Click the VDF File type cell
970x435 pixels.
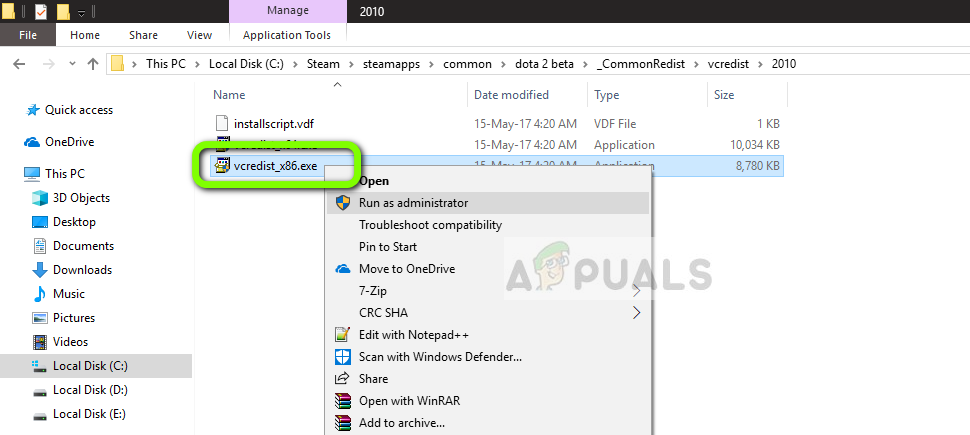coord(615,124)
